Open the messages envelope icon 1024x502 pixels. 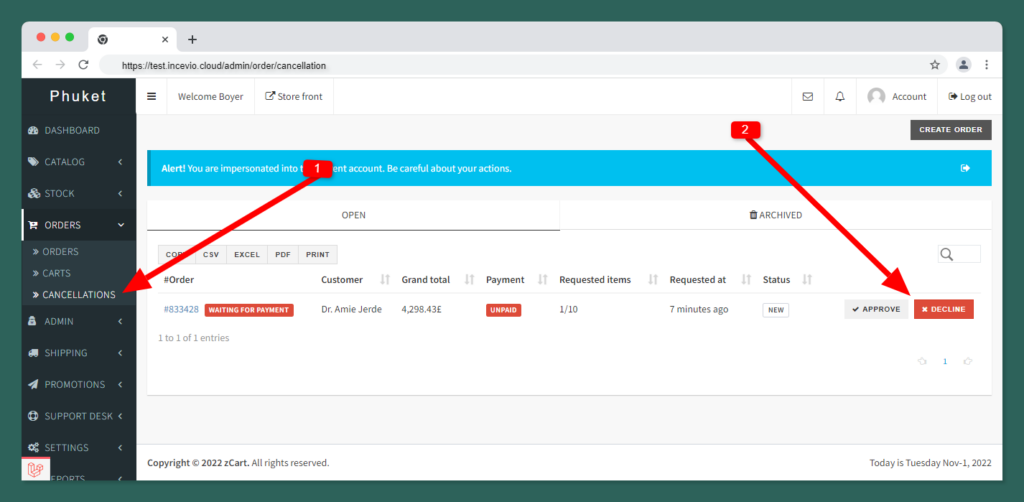click(807, 97)
